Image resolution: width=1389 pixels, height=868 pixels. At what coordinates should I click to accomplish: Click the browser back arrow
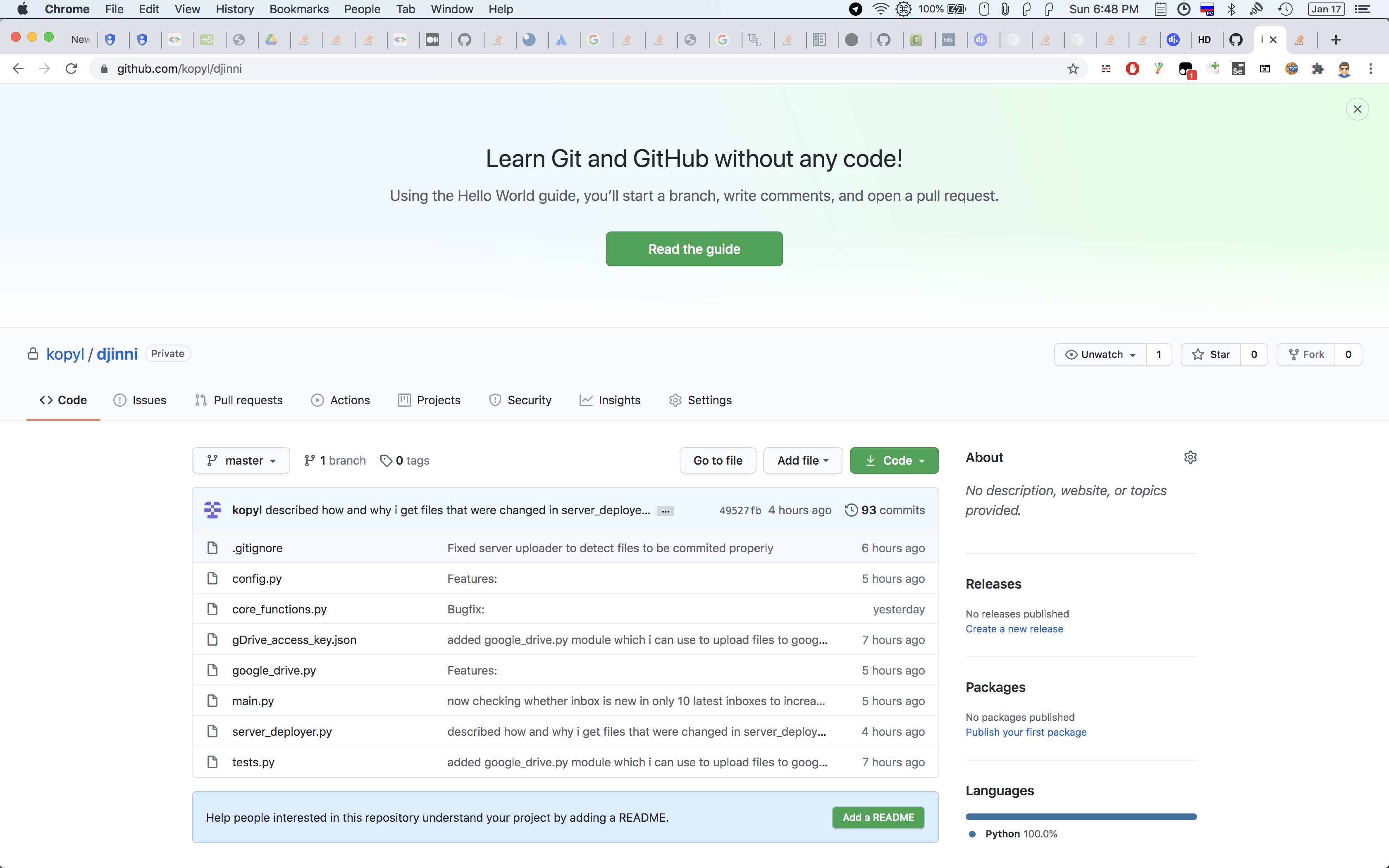tap(18, 69)
